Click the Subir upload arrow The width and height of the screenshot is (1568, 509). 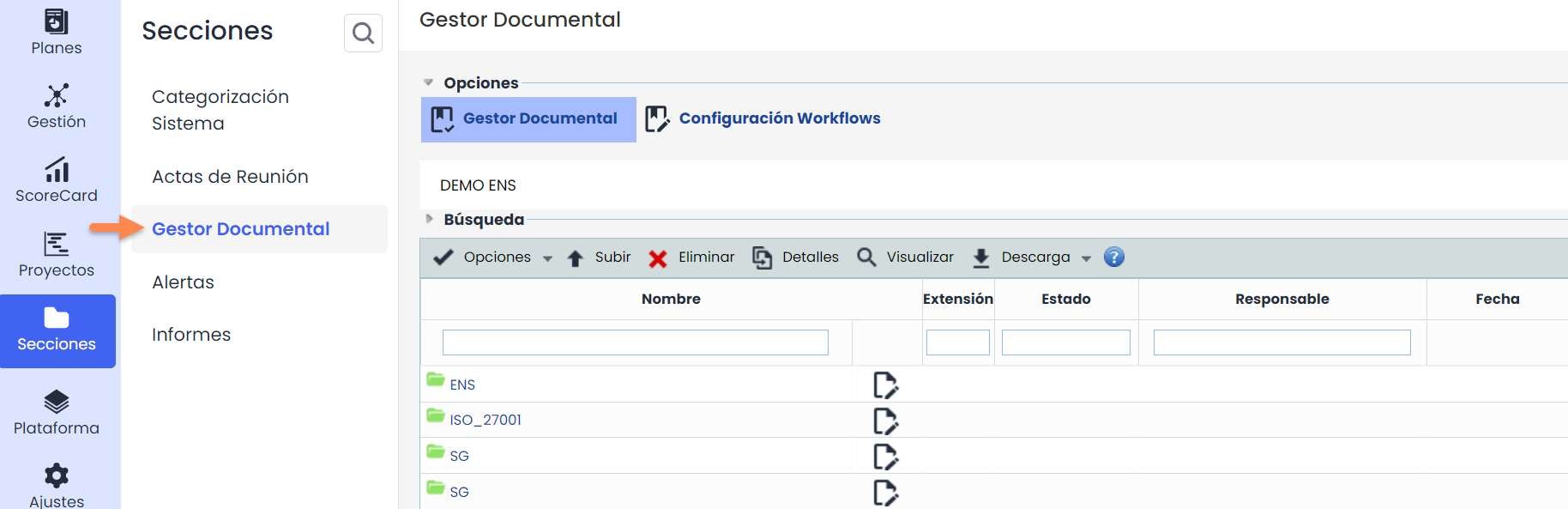(576, 258)
